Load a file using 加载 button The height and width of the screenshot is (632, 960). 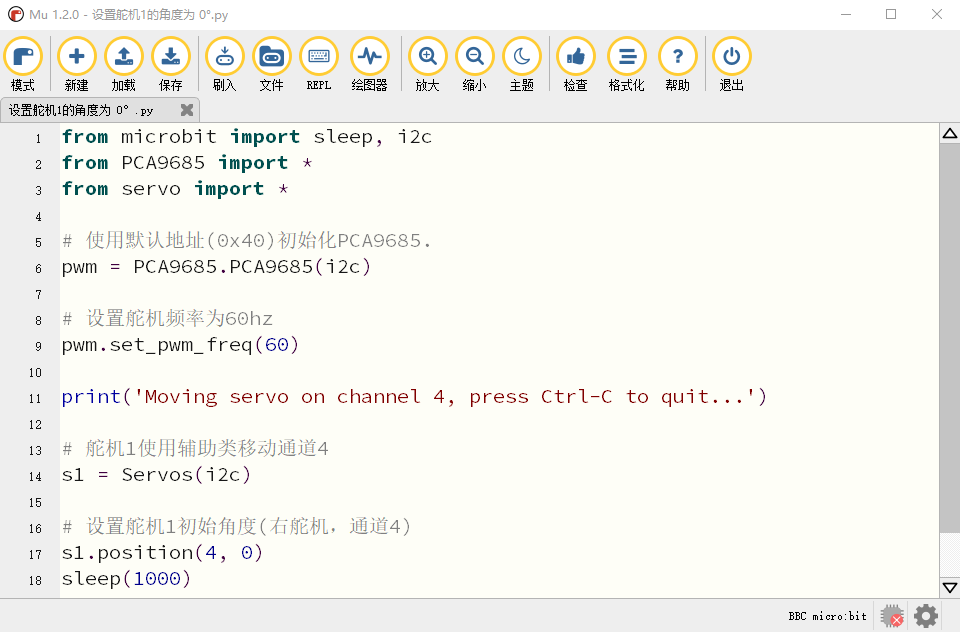click(x=124, y=64)
